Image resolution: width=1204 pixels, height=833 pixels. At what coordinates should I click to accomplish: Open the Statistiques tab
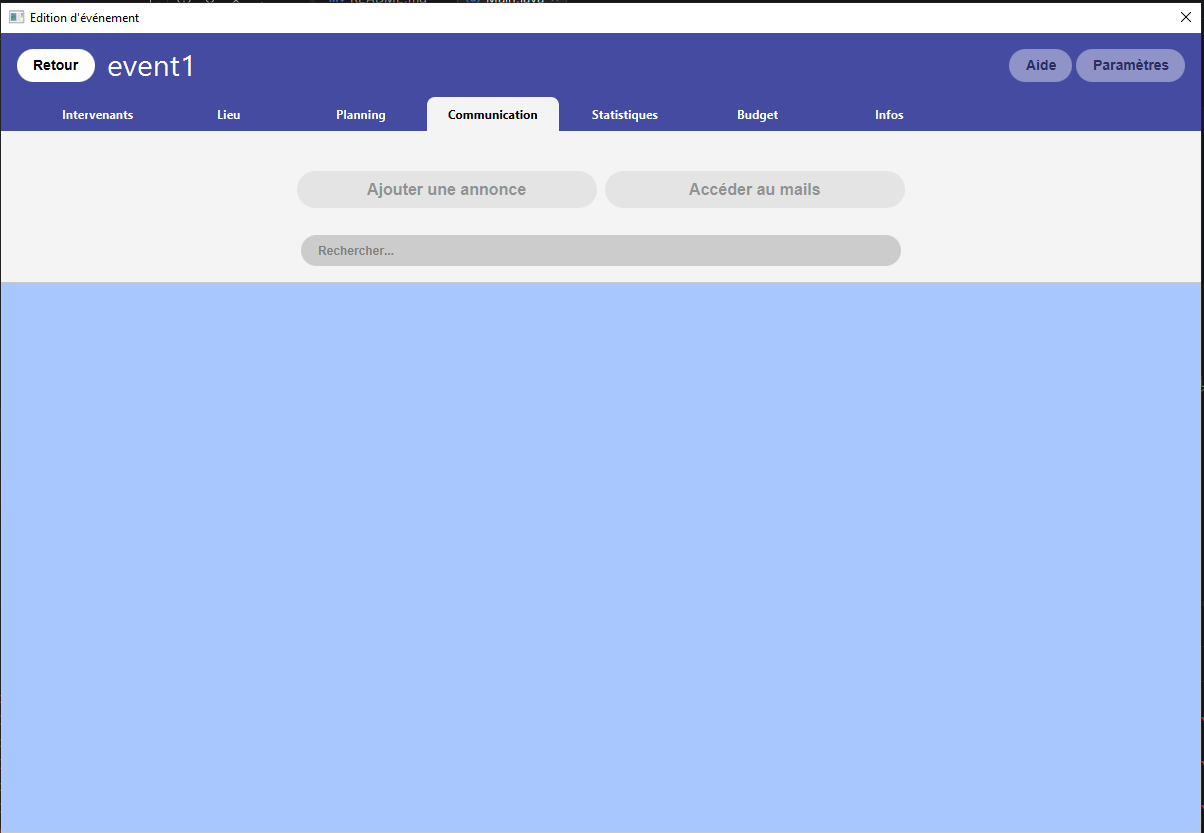(625, 115)
